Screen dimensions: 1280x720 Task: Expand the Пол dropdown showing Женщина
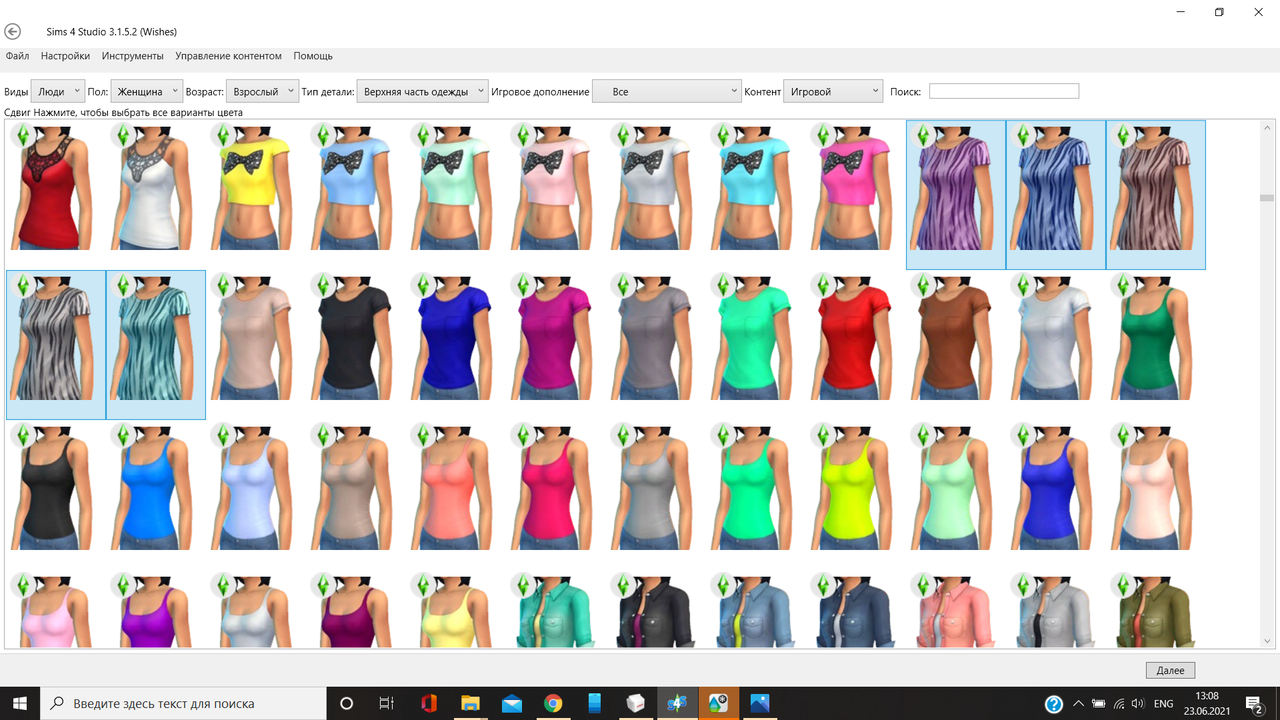[x=146, y=91]
